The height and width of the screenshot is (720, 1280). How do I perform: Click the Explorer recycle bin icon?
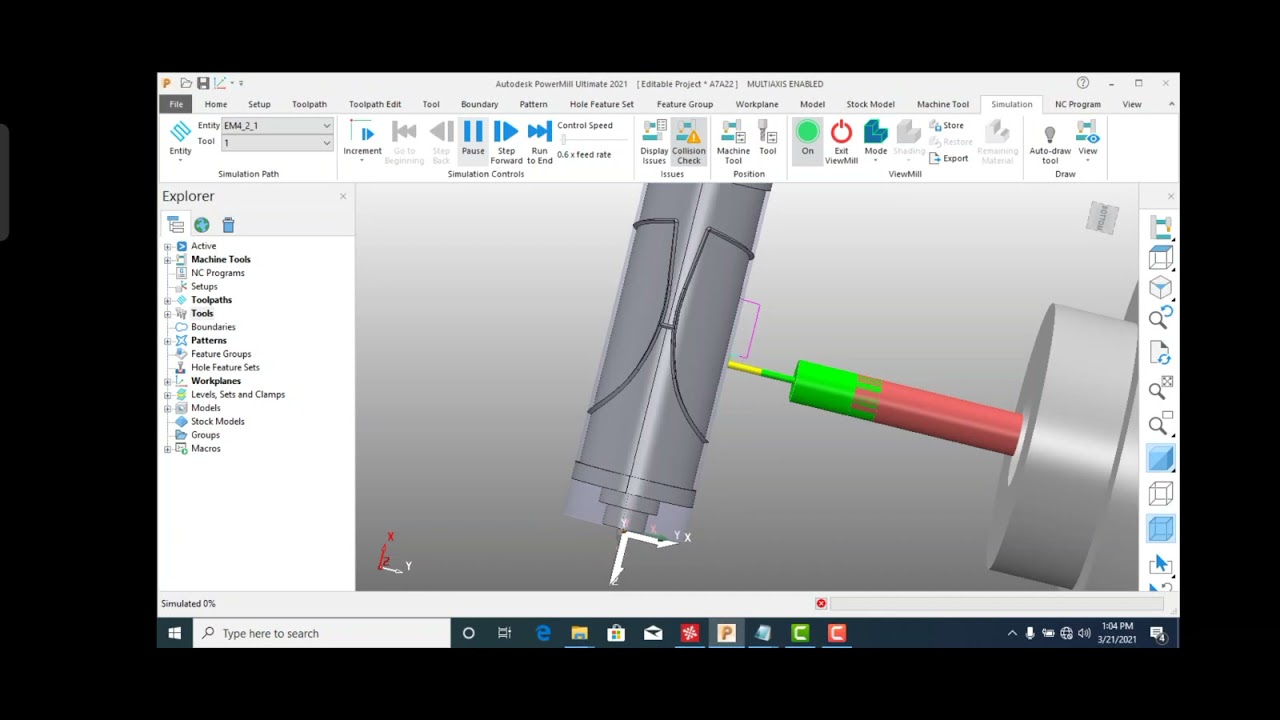point(228,226)
